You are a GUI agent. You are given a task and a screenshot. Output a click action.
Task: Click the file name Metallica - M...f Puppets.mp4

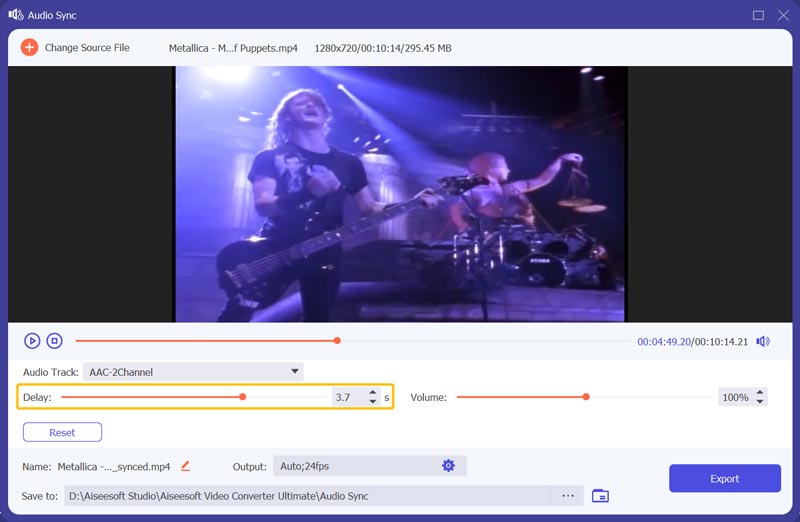tap(233, 48)
